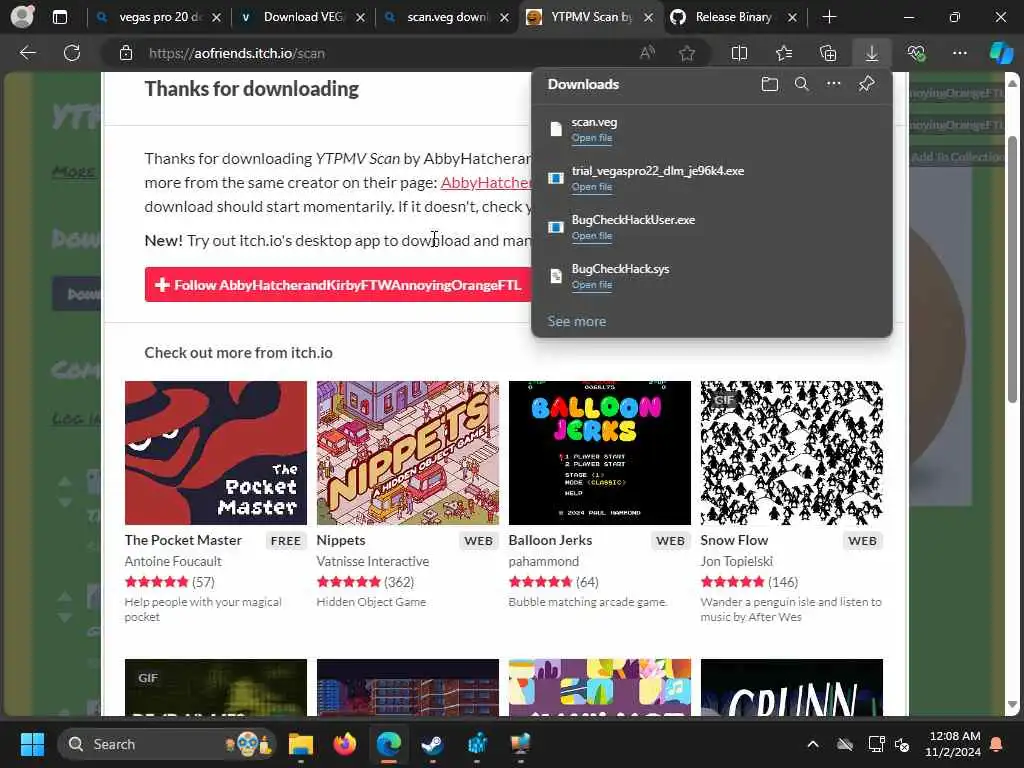Screen dimensions: 1024x768
Task: Open file link for scan.veg
Action: (592, 138)
